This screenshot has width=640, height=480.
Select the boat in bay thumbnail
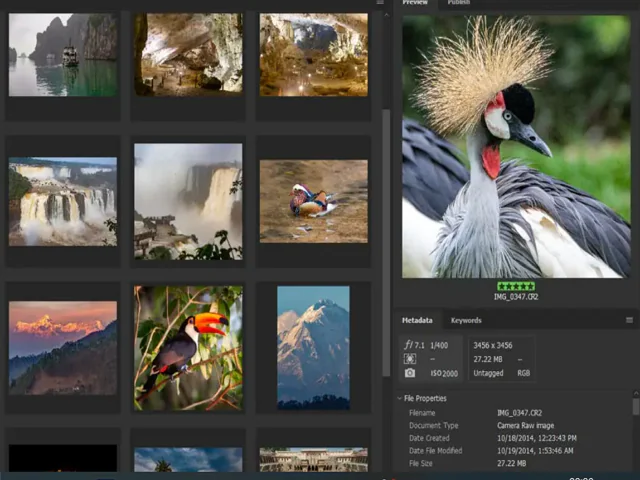[63, 55]
